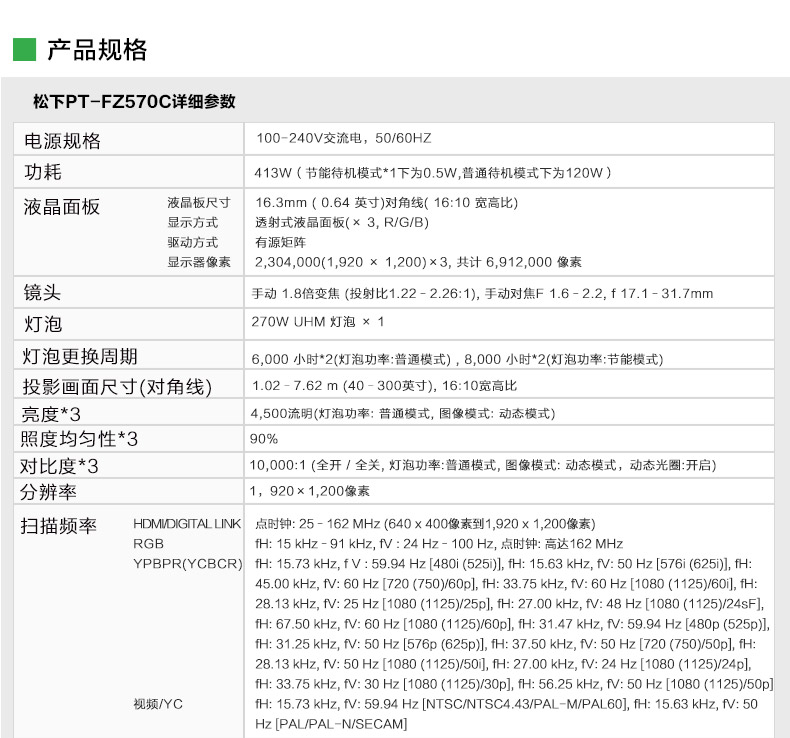Select the 点时钟: 25 - 162 MHz value
The height and width of the screenshot is (738, 790).
425,524
